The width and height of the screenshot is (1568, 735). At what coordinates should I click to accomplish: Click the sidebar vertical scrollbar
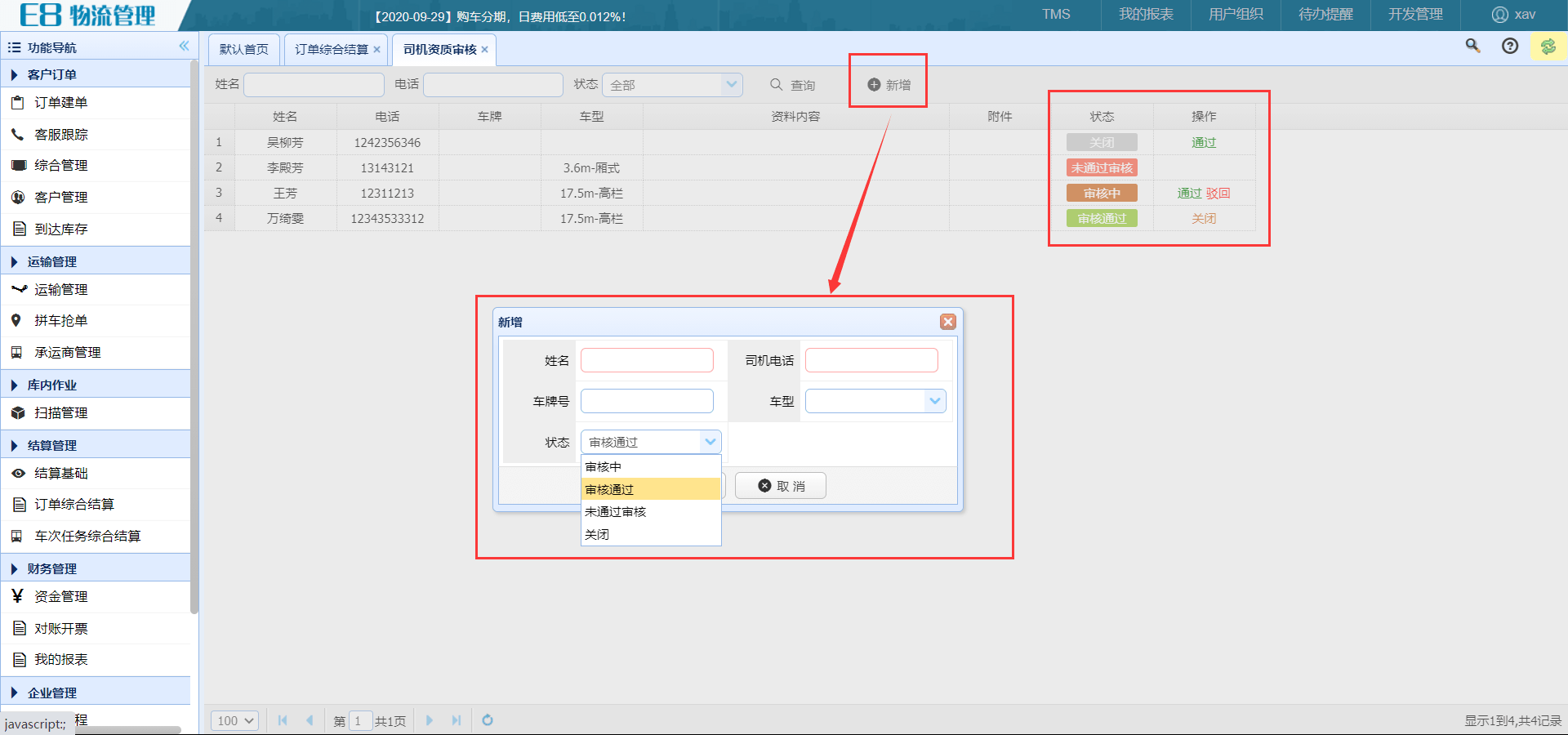[x=194, y=335]
